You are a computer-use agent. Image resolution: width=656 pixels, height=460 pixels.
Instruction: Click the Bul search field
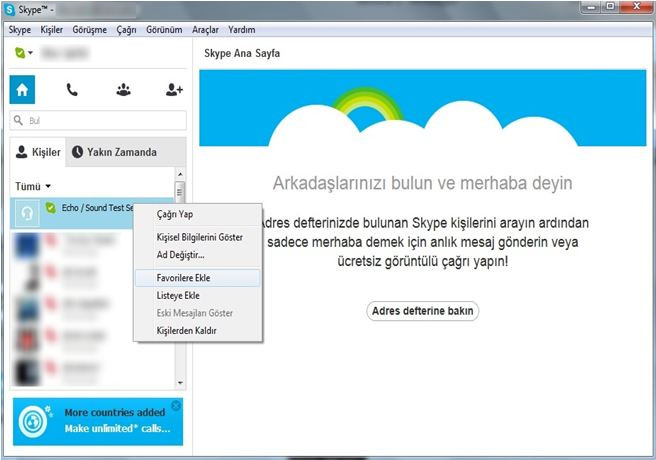(x=98, y=120)
